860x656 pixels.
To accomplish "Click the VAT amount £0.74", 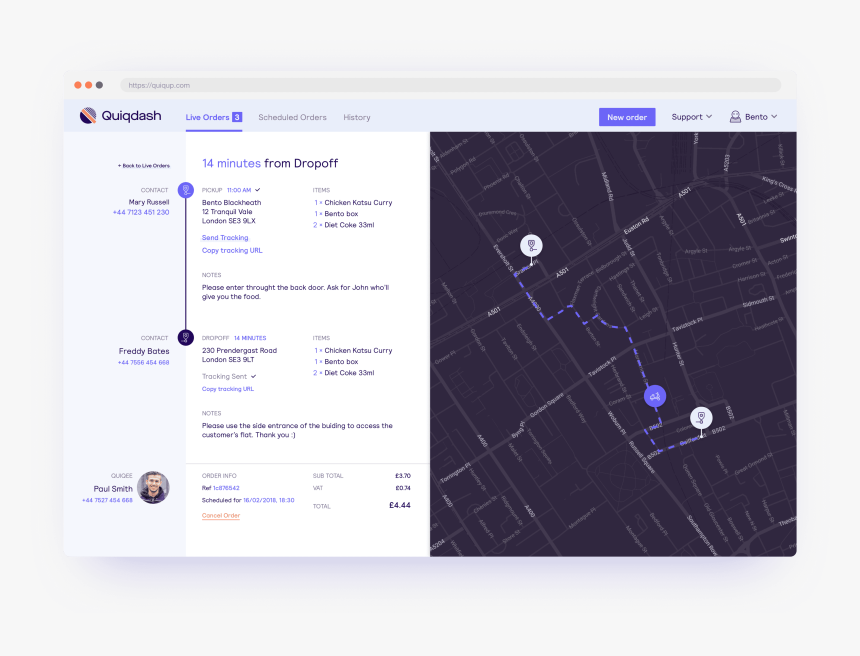I will [403, 488].
